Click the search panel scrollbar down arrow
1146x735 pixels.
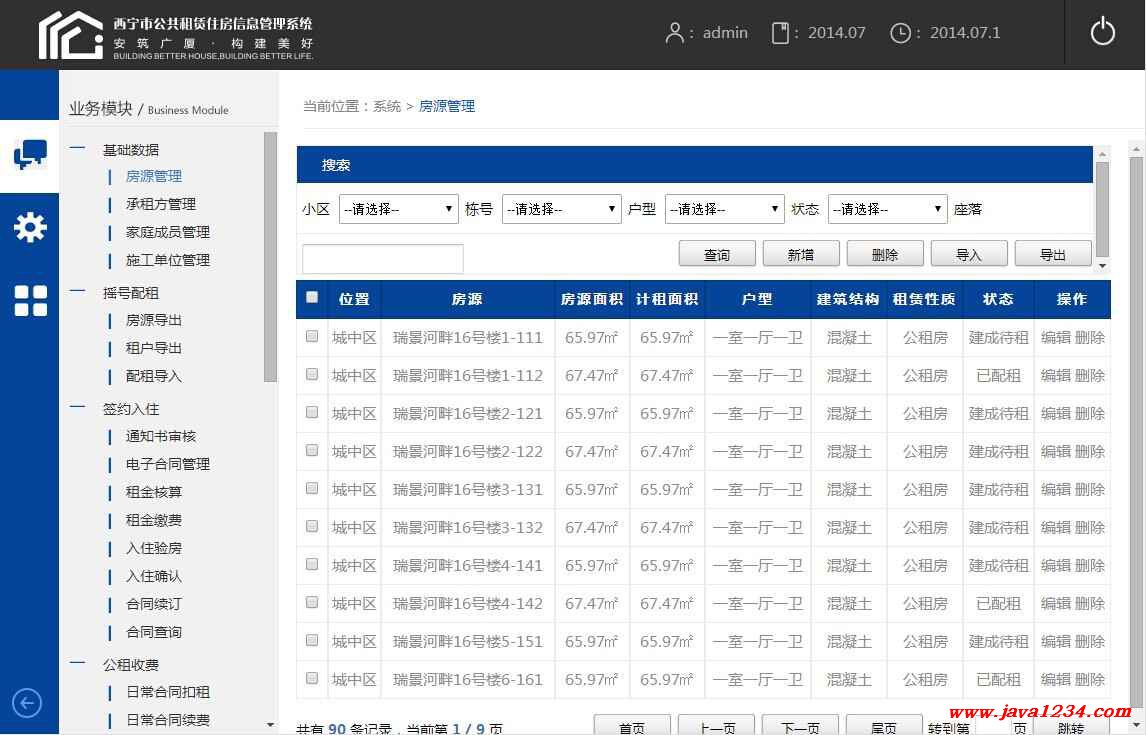point(1102,266)
